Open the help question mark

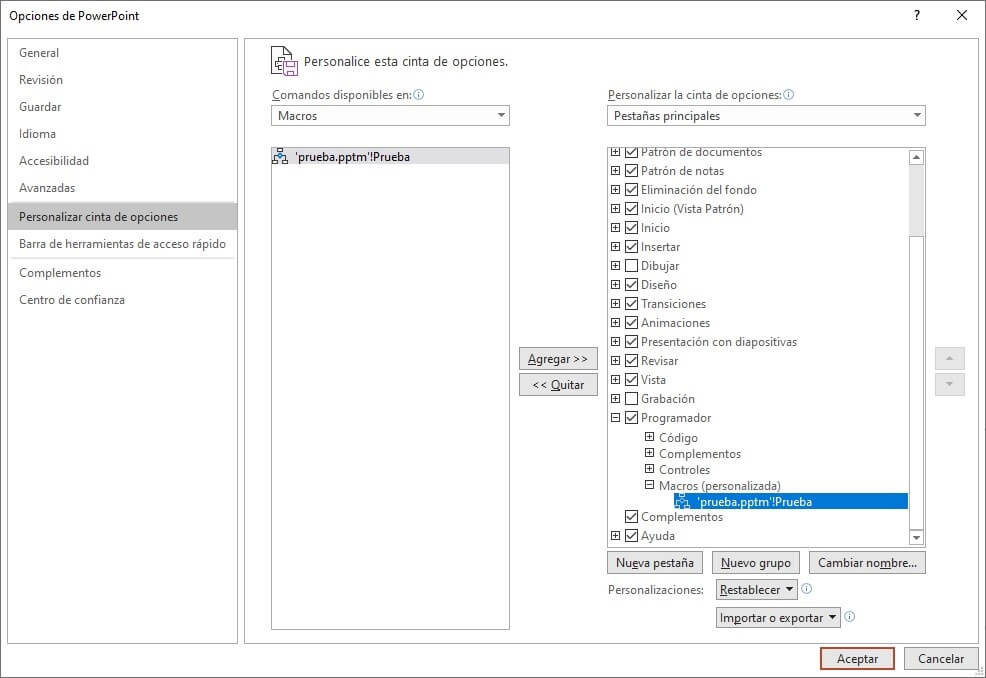916,15
